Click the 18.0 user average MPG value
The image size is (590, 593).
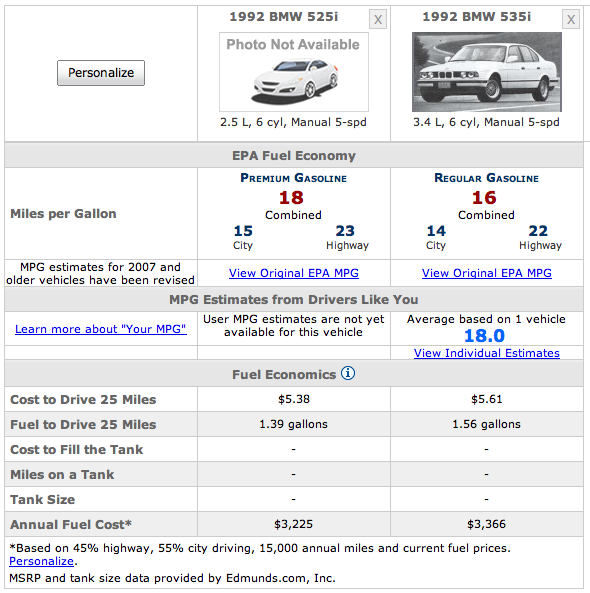coord(484,336)
